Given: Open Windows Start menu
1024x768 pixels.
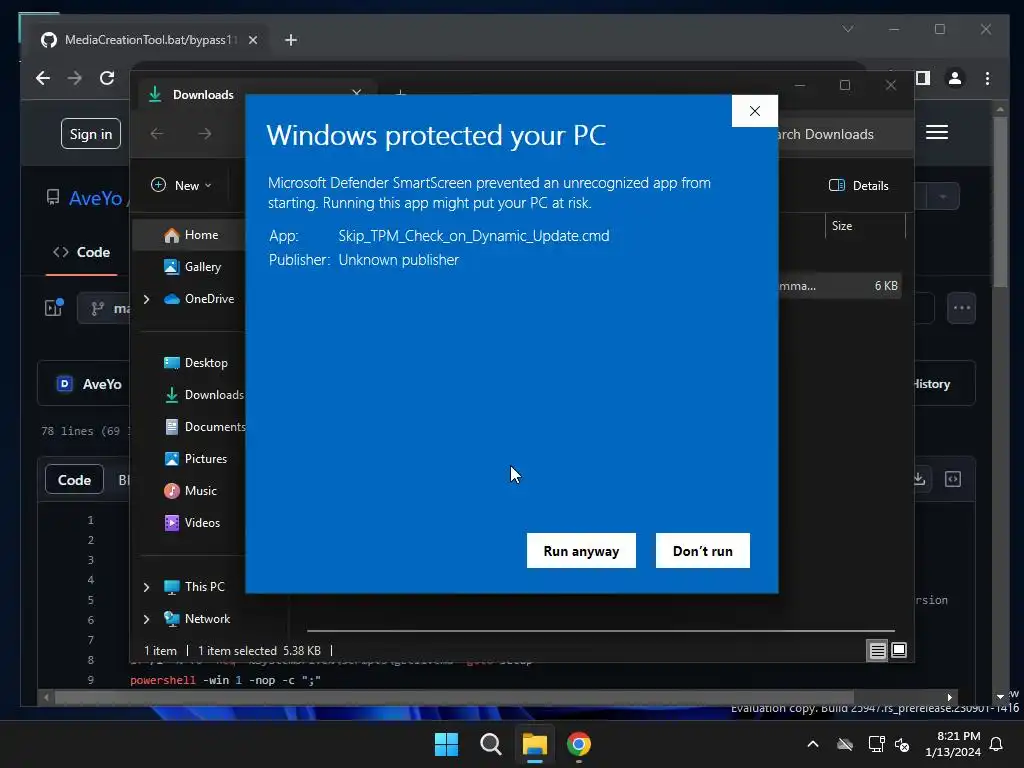Looking at the screenshot, I should pos(447,744).
